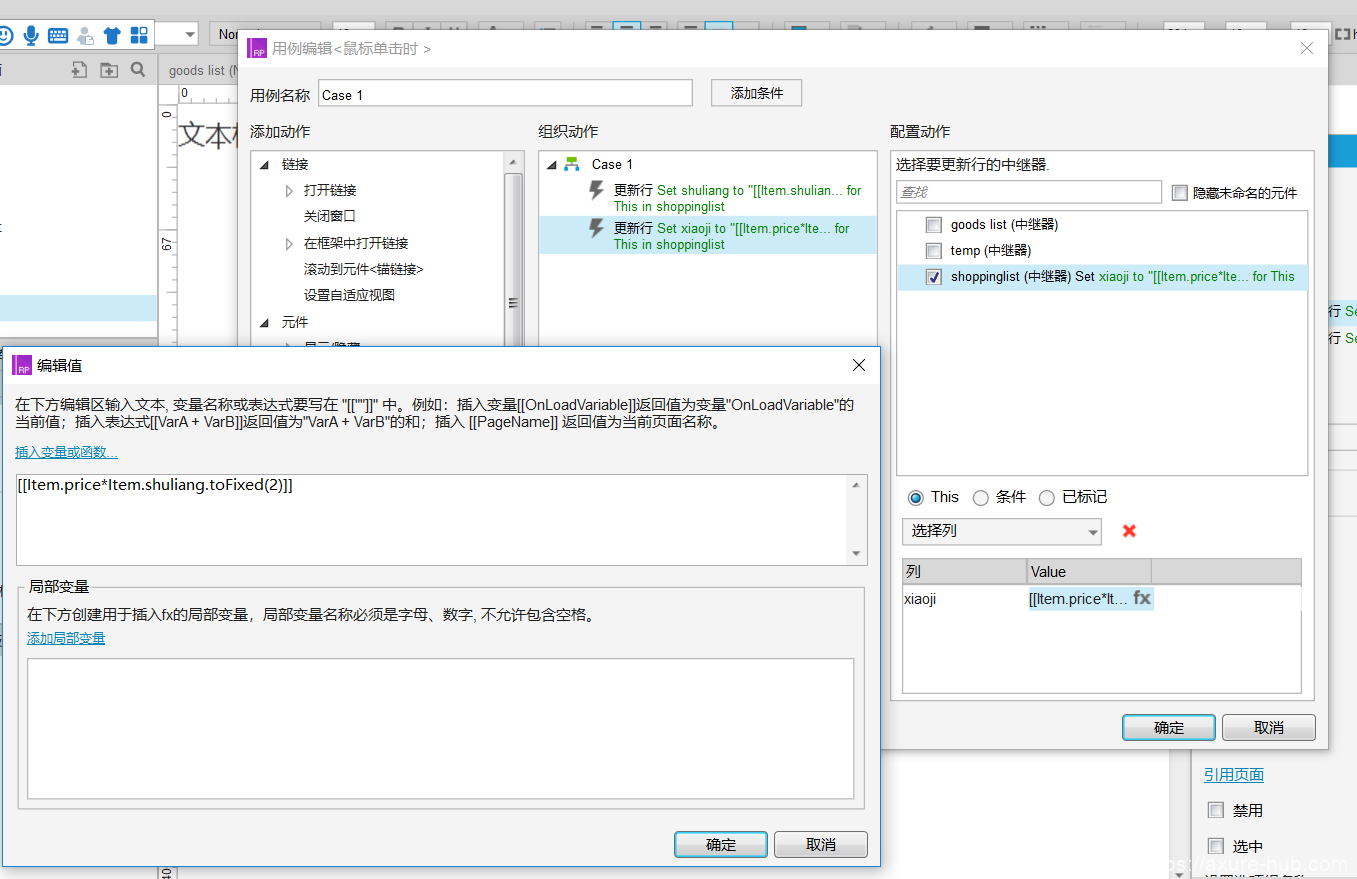Check the goods list repeater checkbox
This screenshot has height=879, width=1357.
point(933,225)
